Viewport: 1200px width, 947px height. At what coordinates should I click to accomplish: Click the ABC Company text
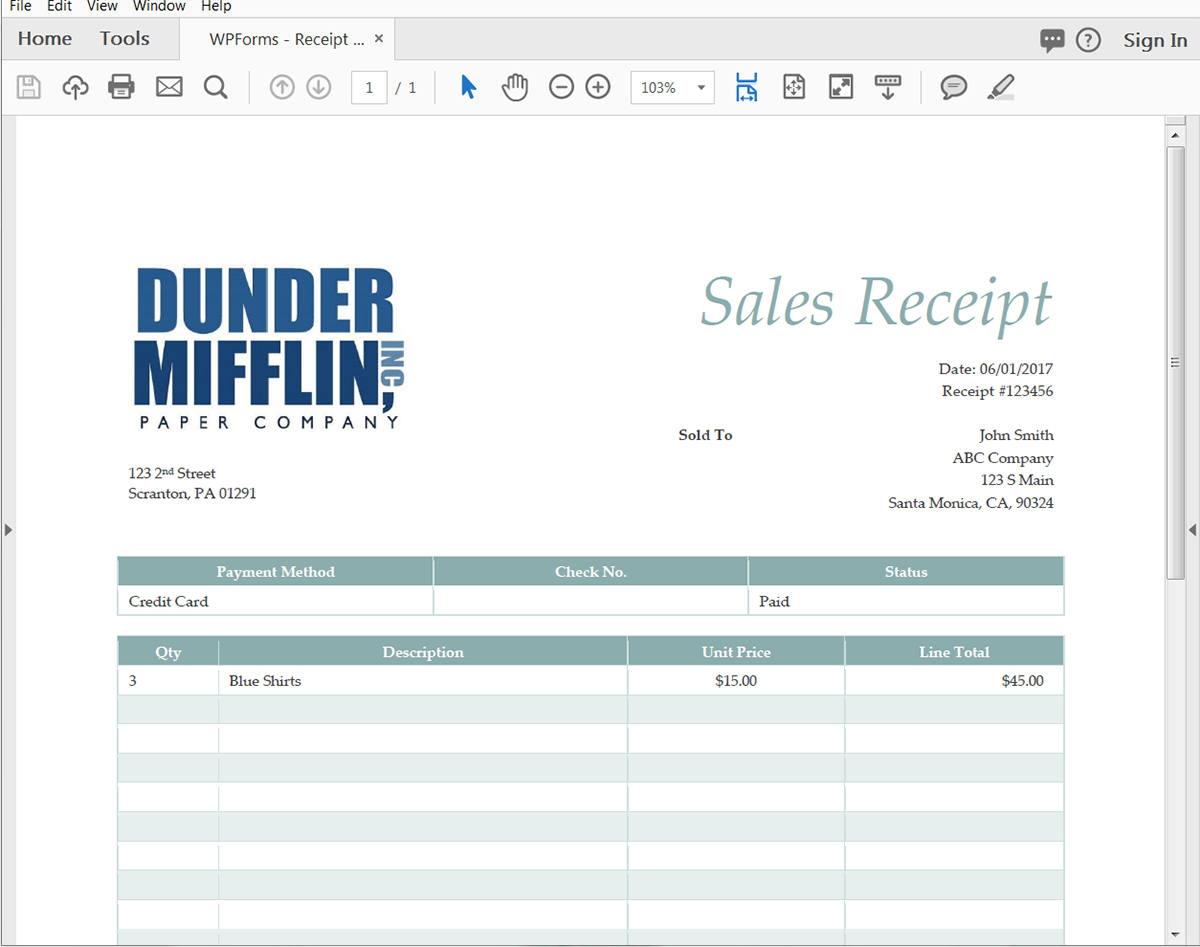pyautogui.click(x=1003, y=458)
